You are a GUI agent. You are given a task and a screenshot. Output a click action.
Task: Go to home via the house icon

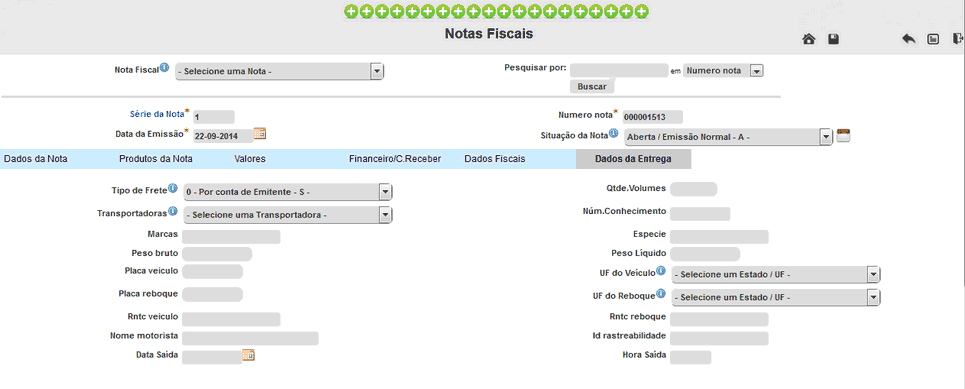point(809,39)
